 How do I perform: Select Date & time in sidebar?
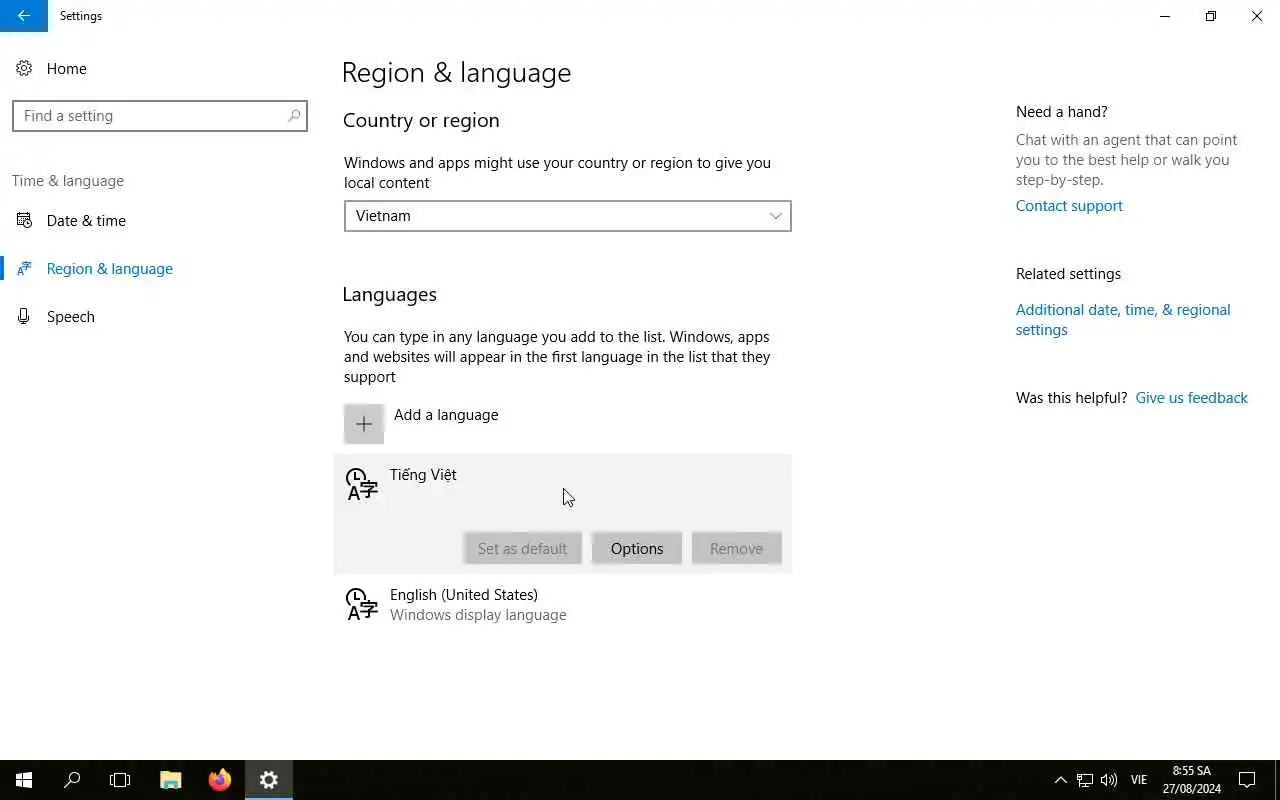[x=86, y=220]
